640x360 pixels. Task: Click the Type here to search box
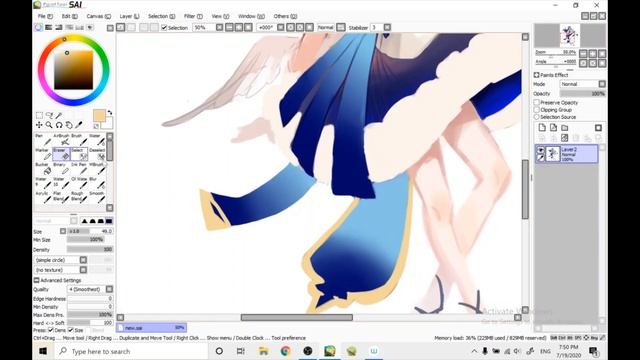pyautogui.click(x=131, y=351)
